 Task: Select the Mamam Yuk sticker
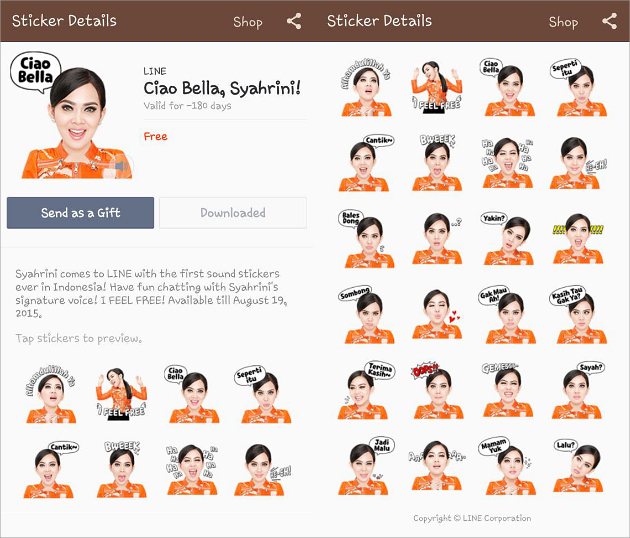[507, 466]
